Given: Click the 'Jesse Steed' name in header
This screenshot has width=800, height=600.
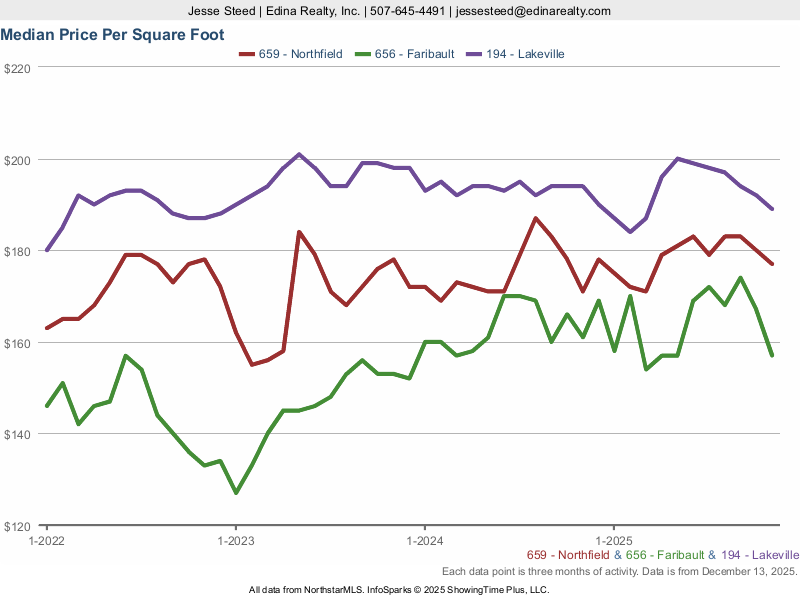Looking at the screenshot, I should click(x=223, y=11).
